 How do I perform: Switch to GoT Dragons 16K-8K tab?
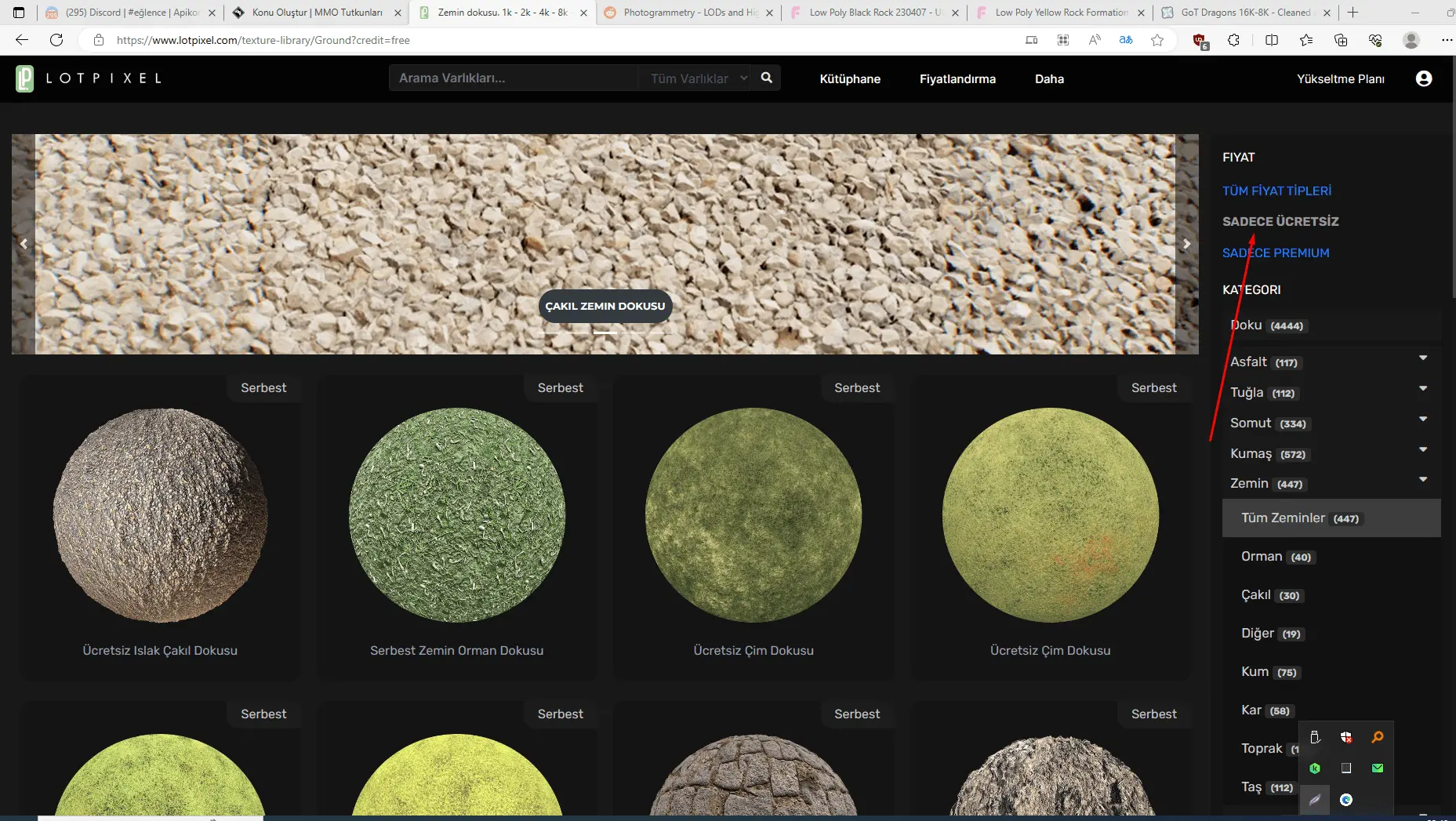click(x=1245, y=13)
